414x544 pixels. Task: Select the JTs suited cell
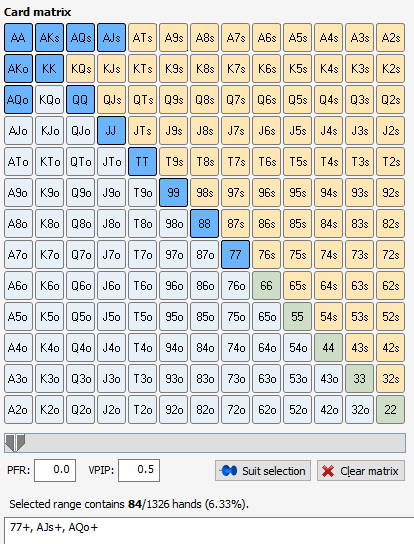(142, 131)
